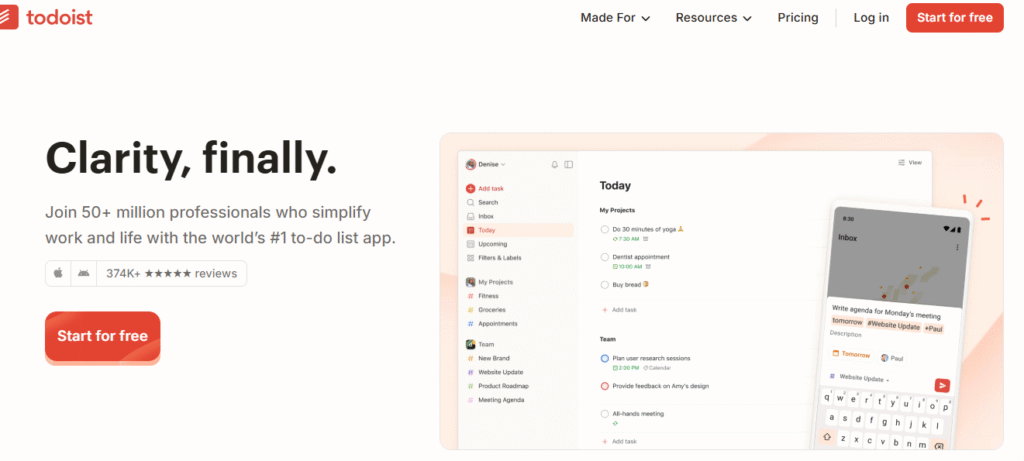Complete Provide feedback on Amy's design
Viewport: 1024px width, 461px height.
click(x=605, y=386)
